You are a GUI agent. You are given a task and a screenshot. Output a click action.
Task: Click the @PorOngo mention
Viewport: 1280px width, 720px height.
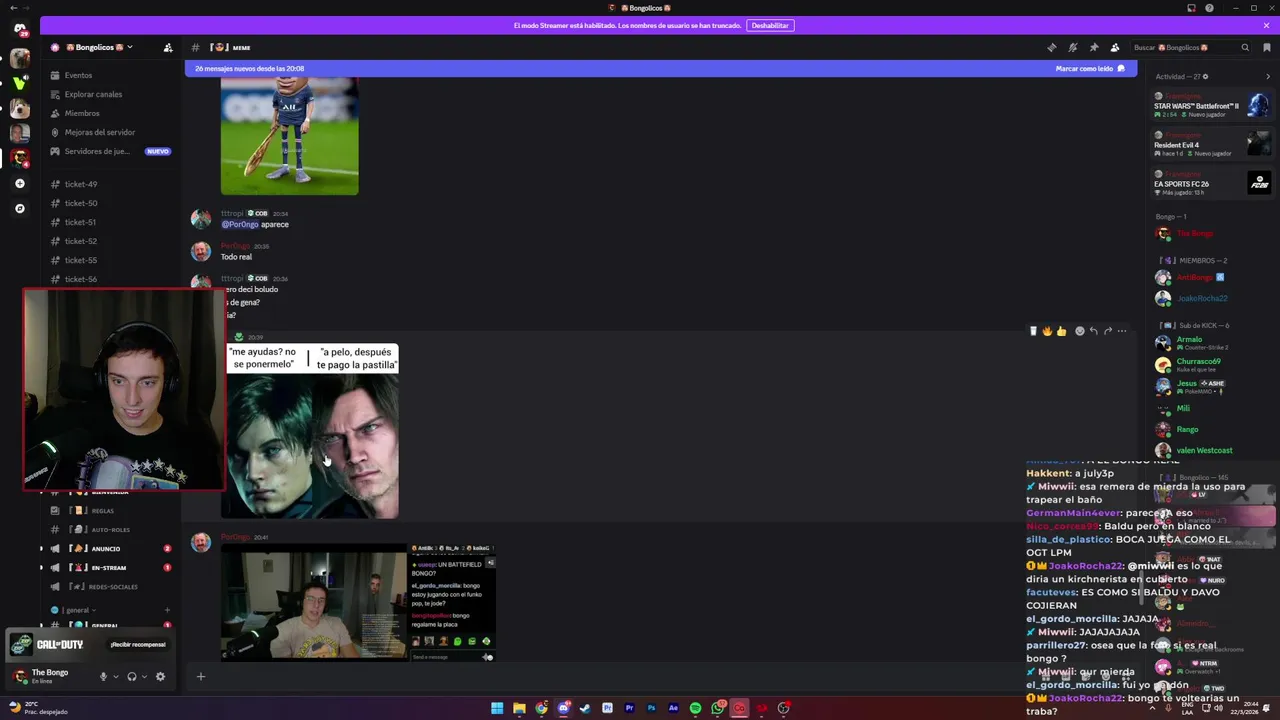coord(240,225)
